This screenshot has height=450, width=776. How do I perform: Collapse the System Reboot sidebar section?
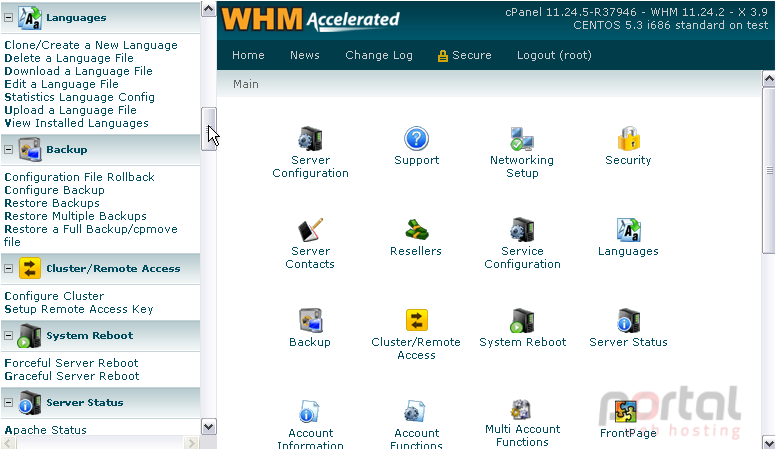click(x=8, y=336)
